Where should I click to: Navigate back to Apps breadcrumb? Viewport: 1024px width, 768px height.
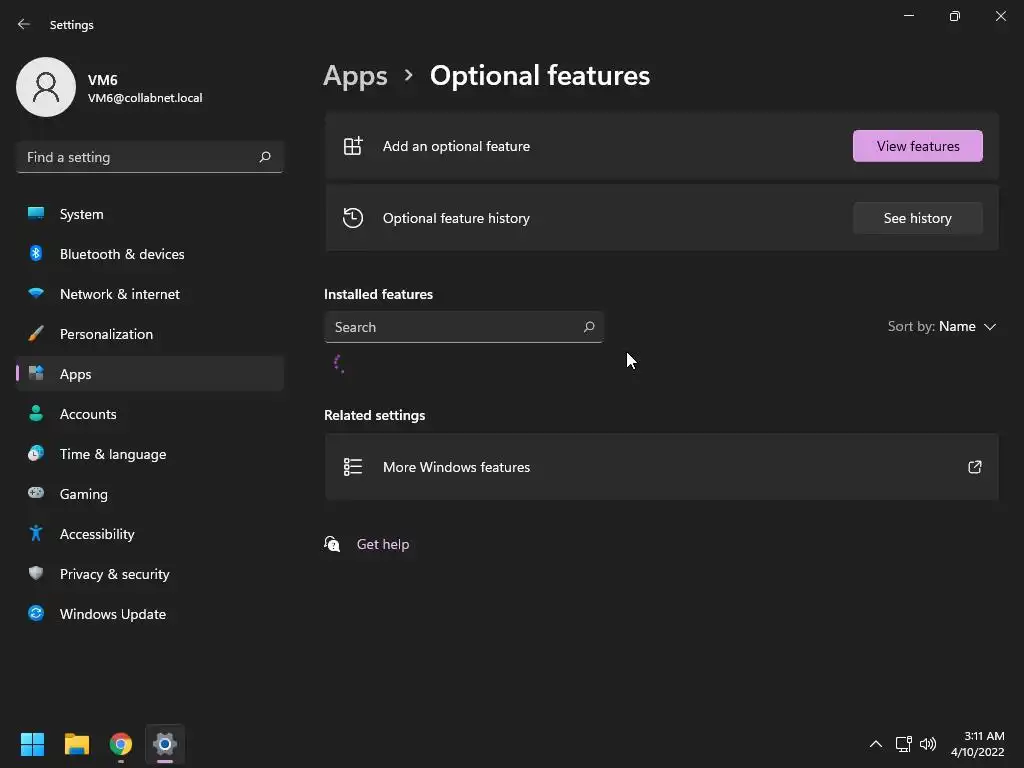coord(355,76)
